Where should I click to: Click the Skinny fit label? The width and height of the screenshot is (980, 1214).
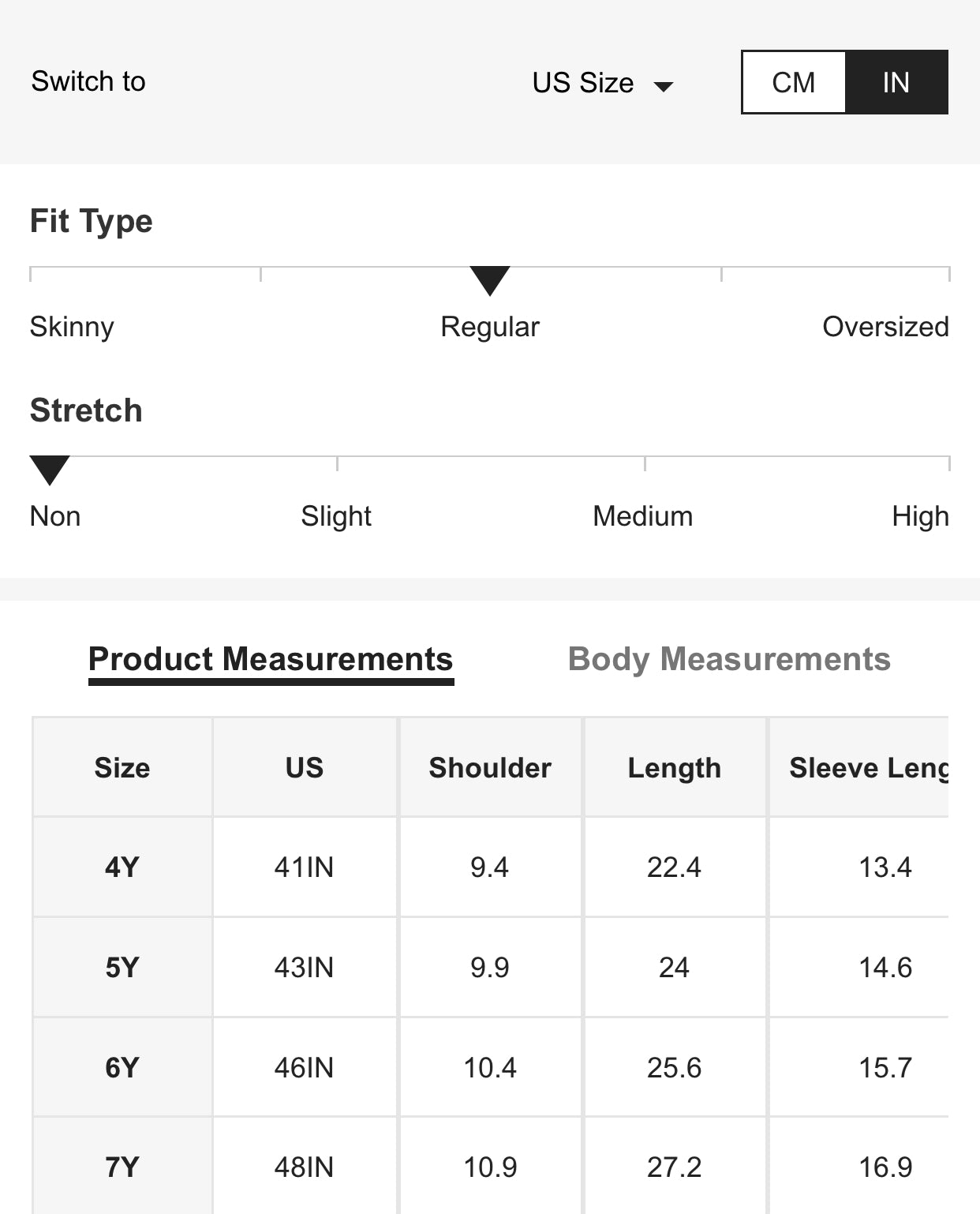point(72,327)
